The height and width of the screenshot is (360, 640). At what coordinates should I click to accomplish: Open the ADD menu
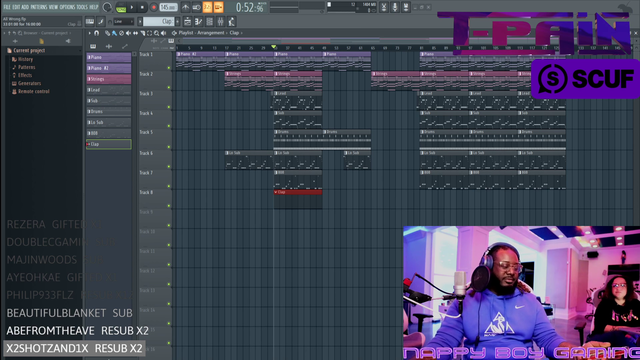click(x=25, y=7)
